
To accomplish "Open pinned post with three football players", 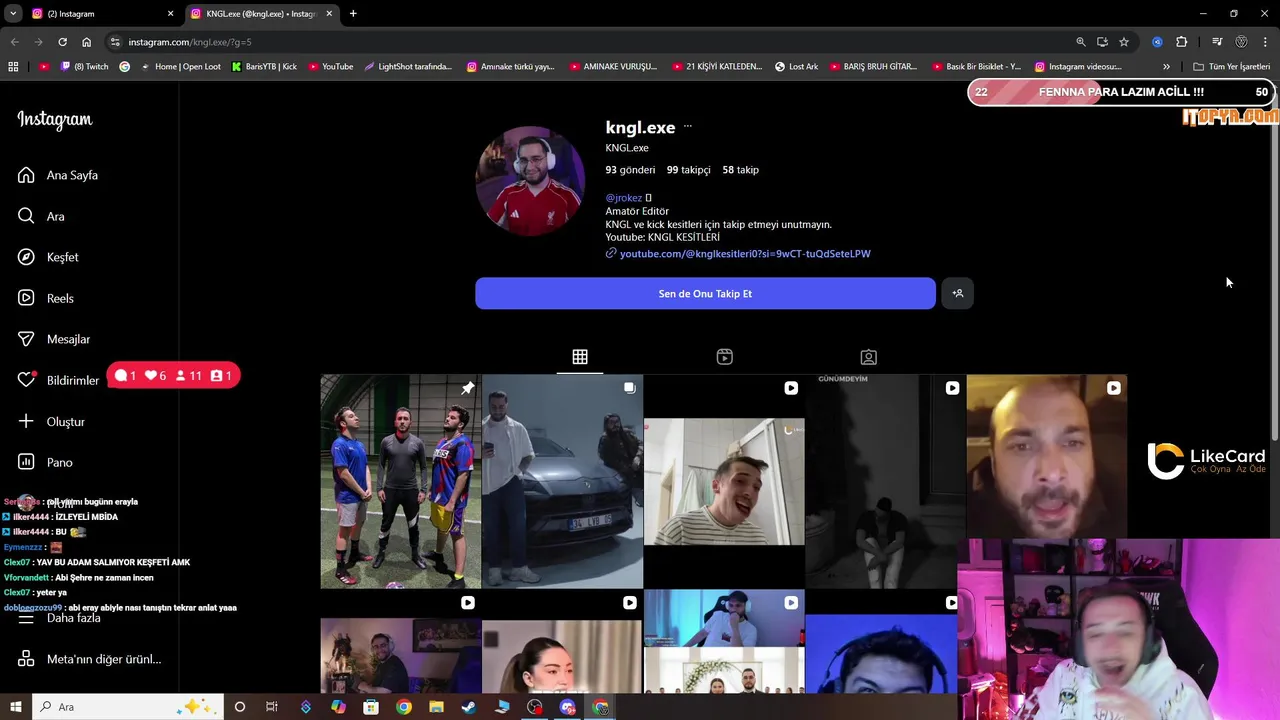I will point(400,481).
